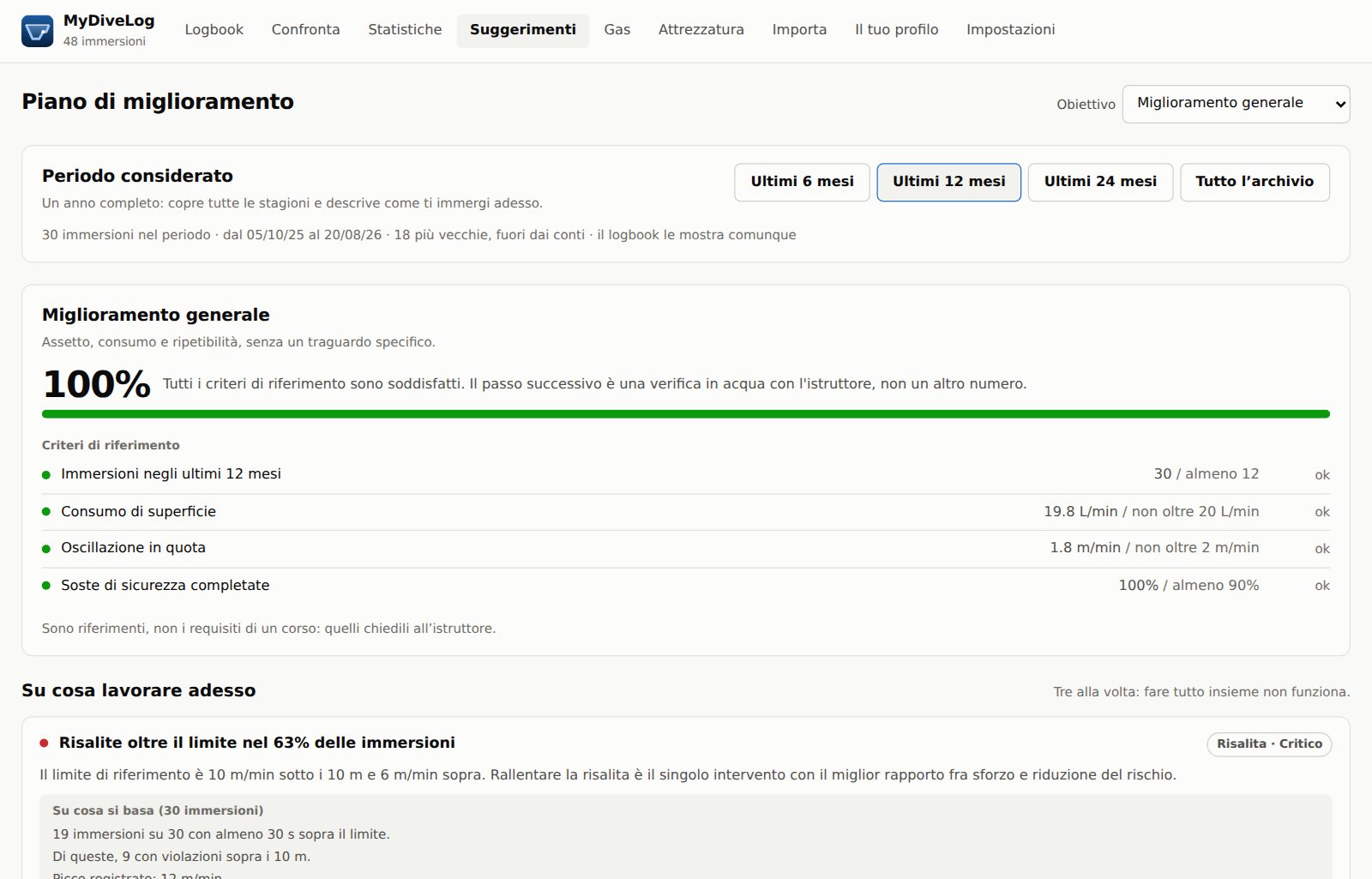1372x879 pixels.
Task: Open the Attrezzatura page
Action: click(x=701, y=30)
